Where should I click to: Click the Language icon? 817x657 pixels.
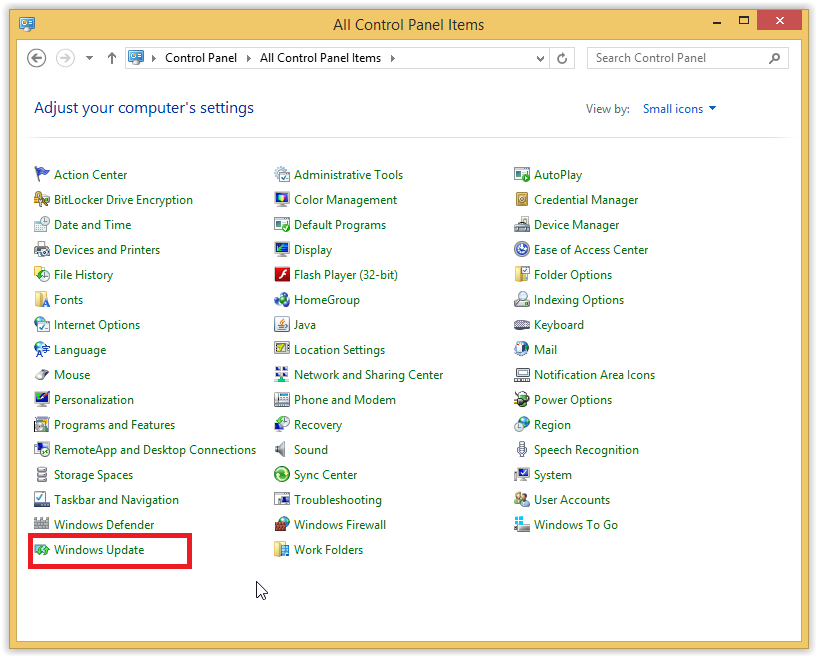42,349
